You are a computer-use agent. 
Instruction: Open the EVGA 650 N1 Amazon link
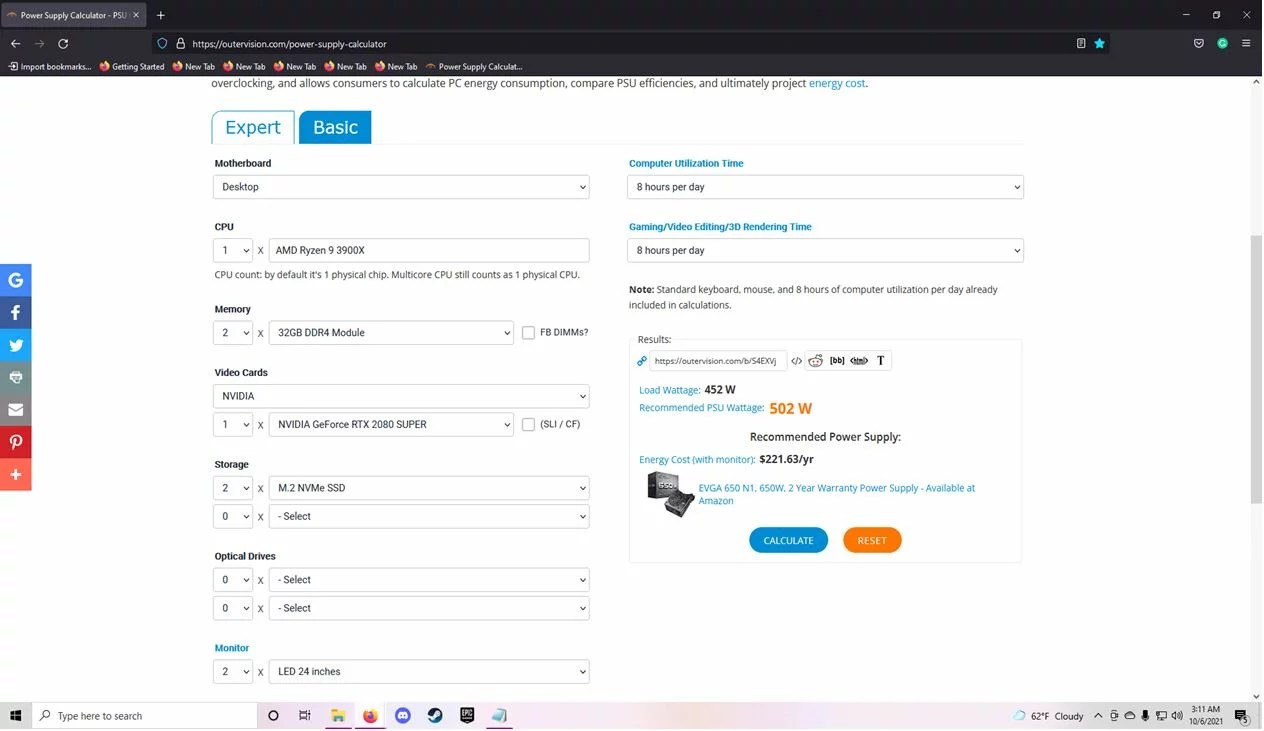[837, 494]
